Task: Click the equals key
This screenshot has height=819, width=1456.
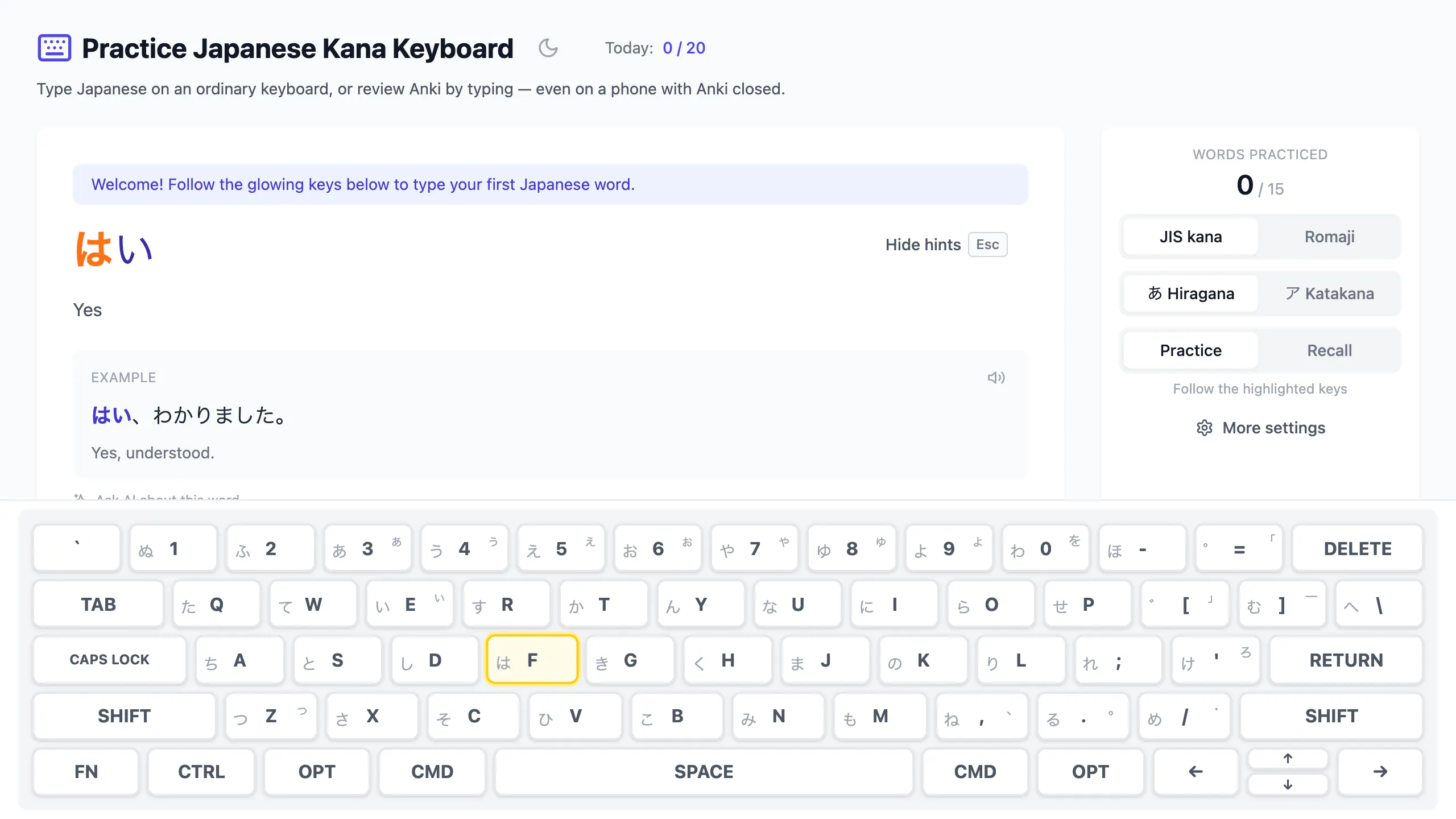Action: [1239, 549]
